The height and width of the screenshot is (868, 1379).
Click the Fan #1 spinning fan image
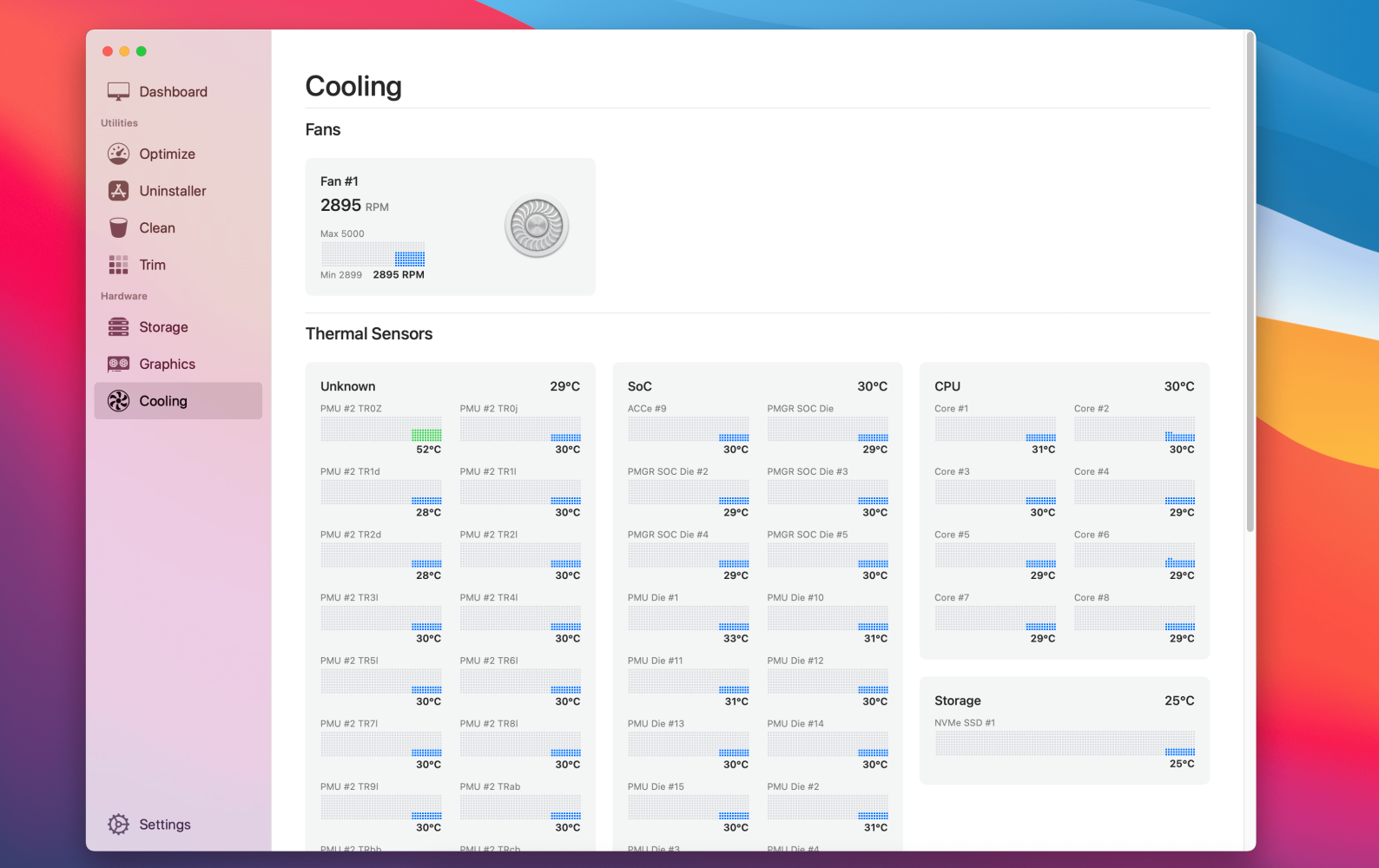(537, 227)
